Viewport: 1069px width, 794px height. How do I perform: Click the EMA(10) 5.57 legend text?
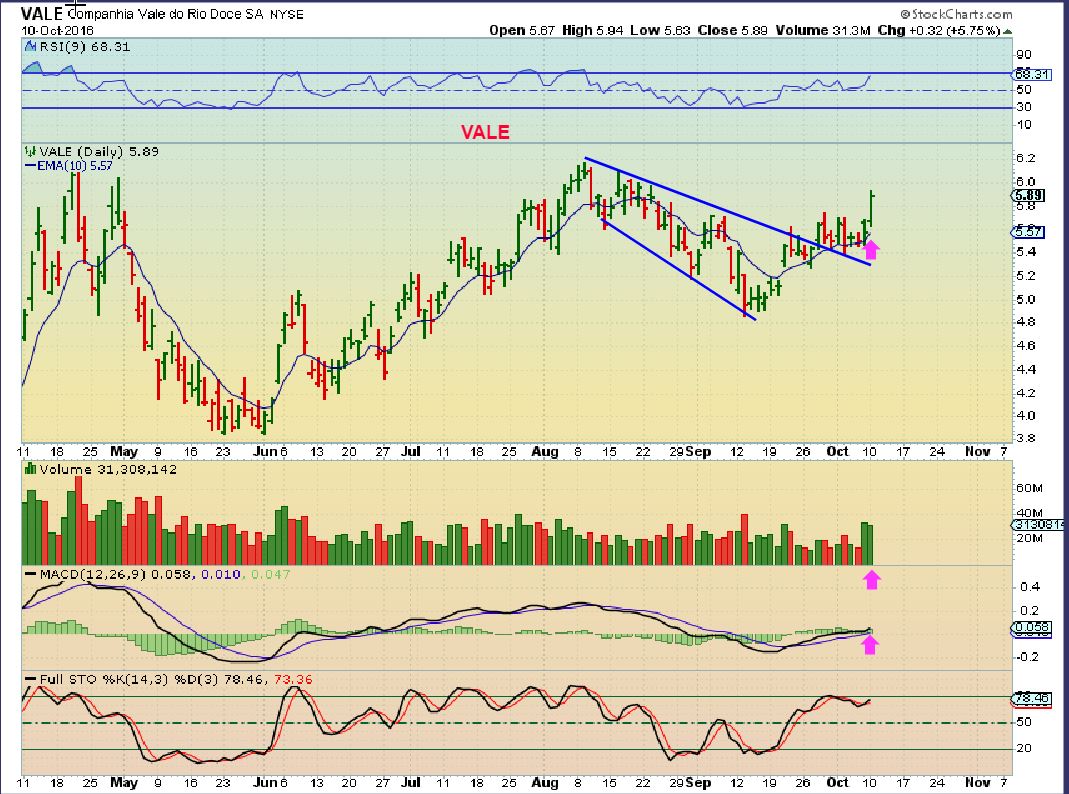click(75, 166)
